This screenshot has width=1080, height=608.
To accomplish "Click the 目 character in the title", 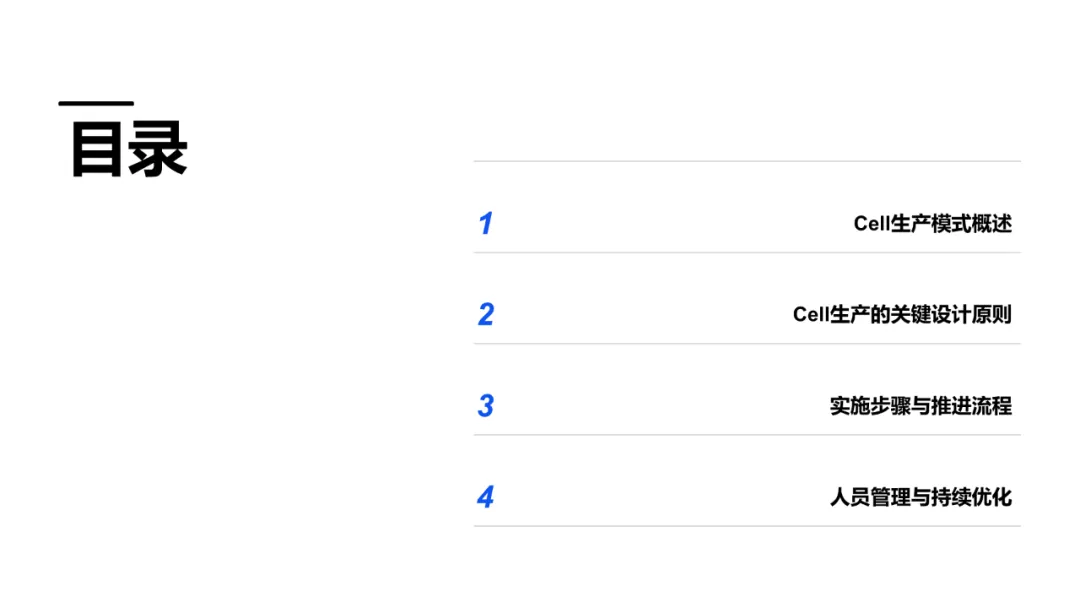I will tap(97, 150).
